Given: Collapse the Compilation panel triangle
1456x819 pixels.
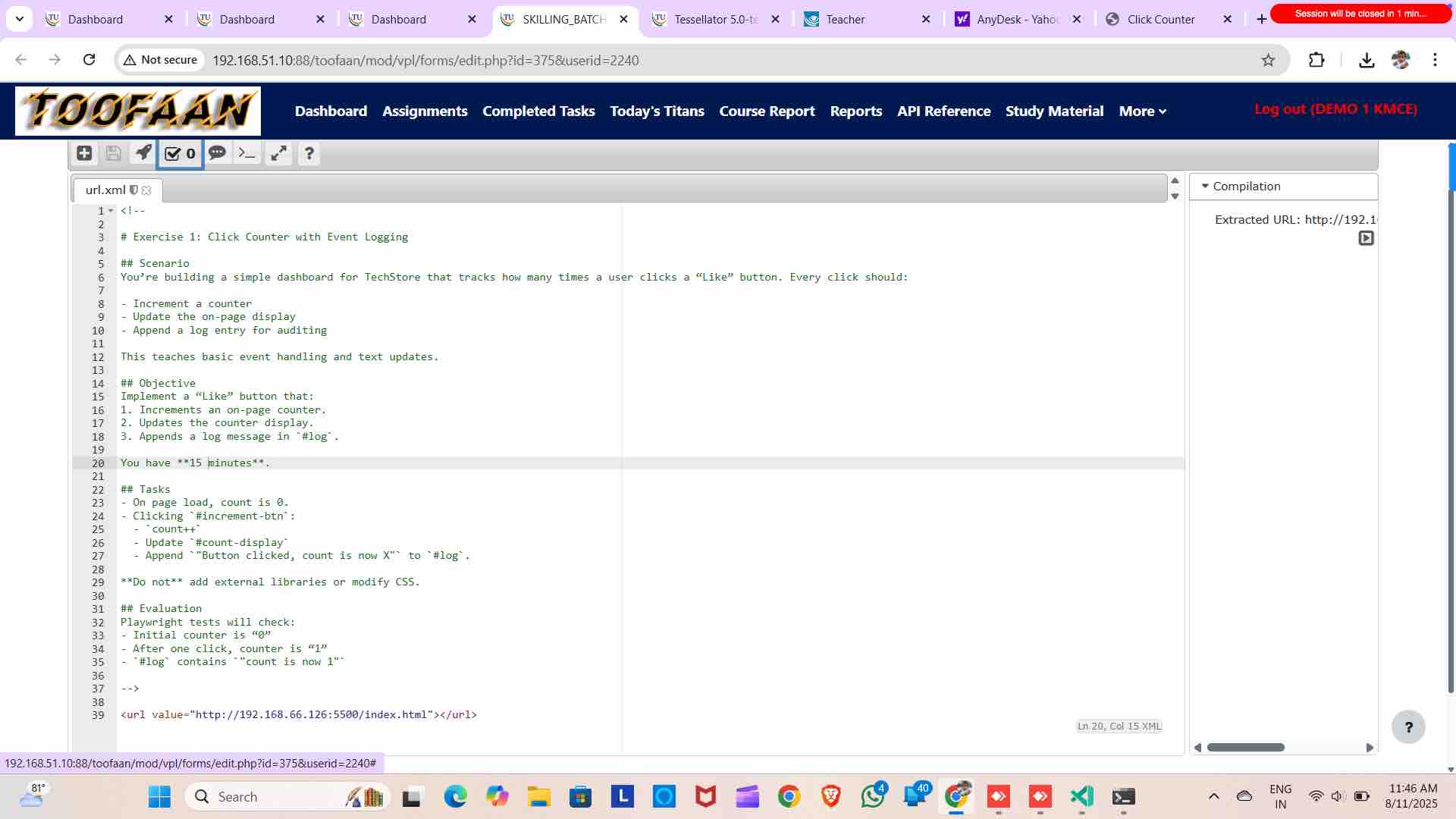Looking at the screenshot, I should coord(1204,186).
